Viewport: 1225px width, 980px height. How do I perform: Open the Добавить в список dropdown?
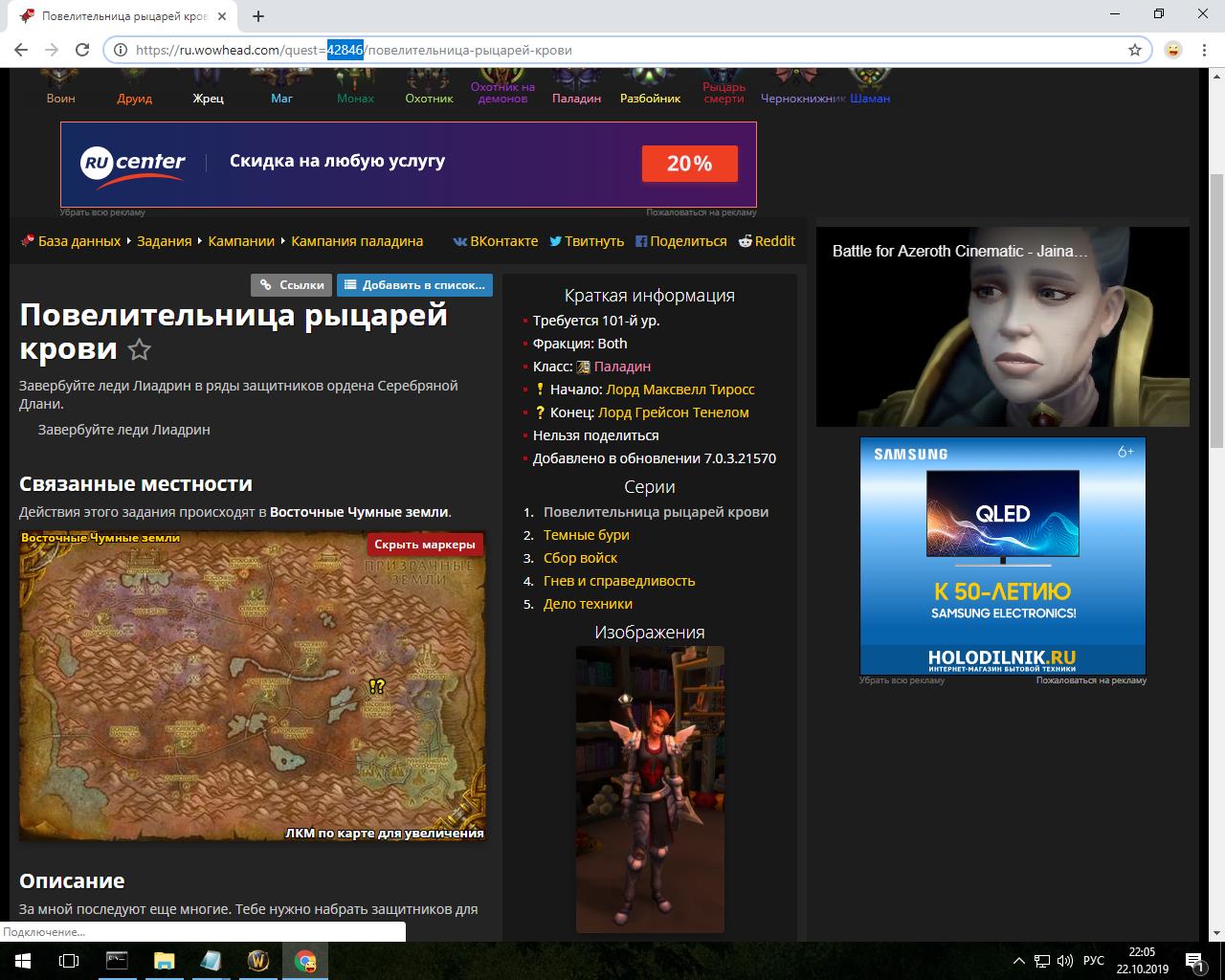414,284
